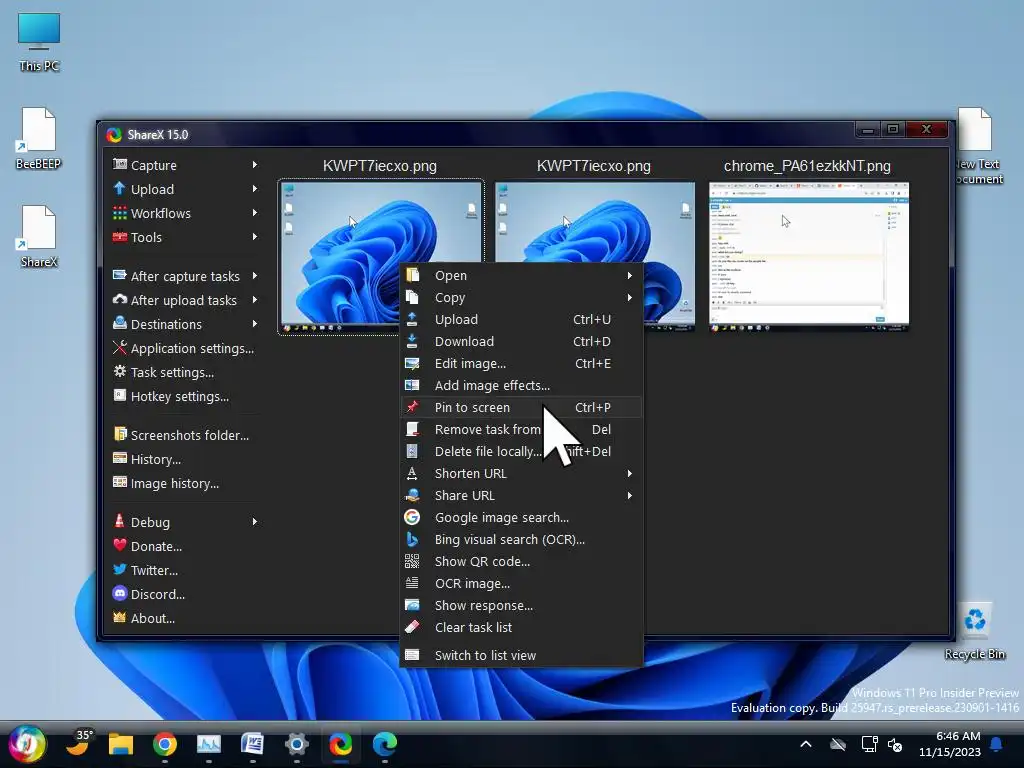Image resolution: width=1024 pixels, height=768 pixels.
Task: Expand the Open submenu in context menu
Action: (x=630, y=276)
